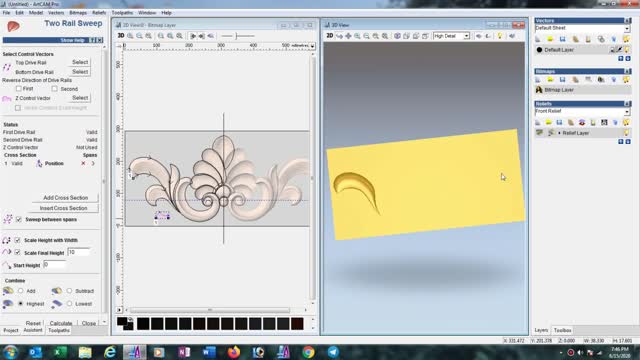Open Telegram from the taskbar
Viewport: 640px width, 360px height.
point(333,352)
